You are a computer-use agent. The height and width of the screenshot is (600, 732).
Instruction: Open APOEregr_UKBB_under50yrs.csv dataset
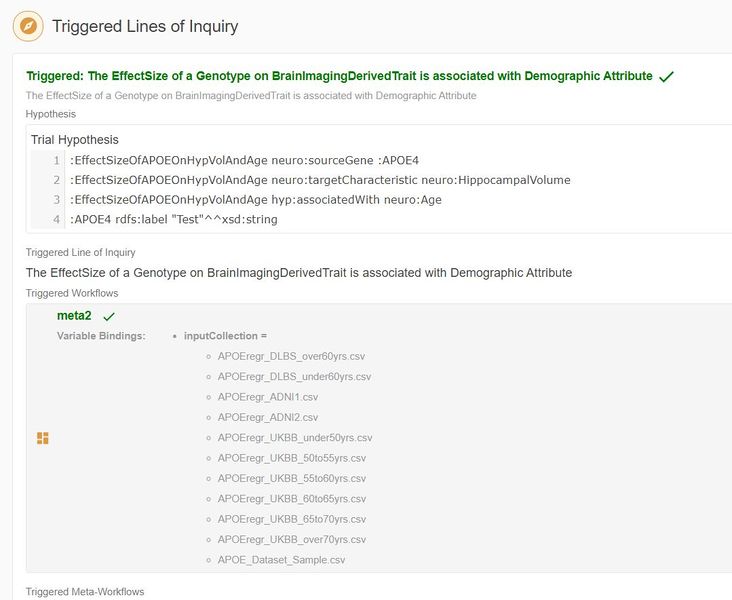[x=294, y=438]
